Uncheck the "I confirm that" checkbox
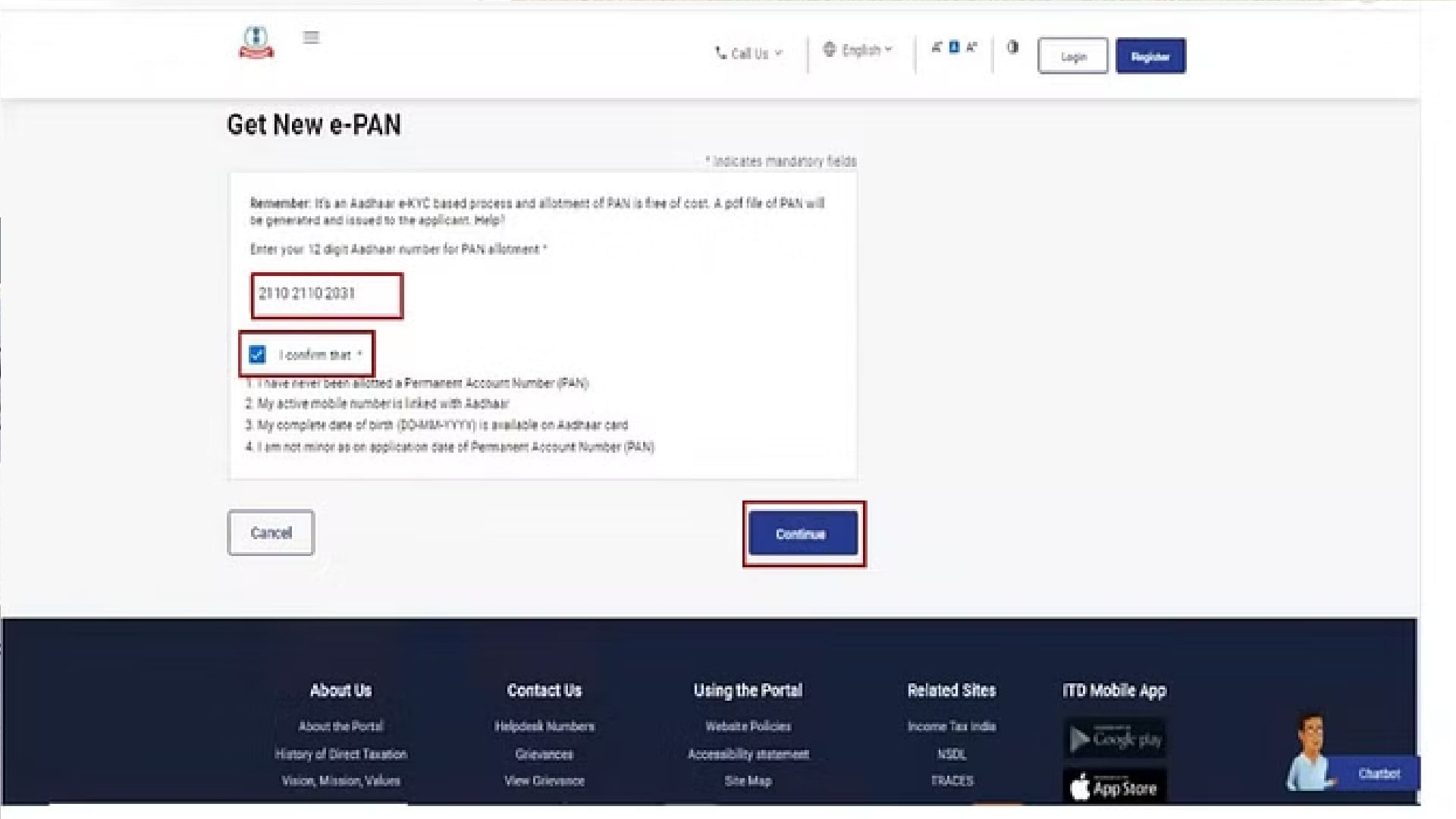 coord(258,352)
